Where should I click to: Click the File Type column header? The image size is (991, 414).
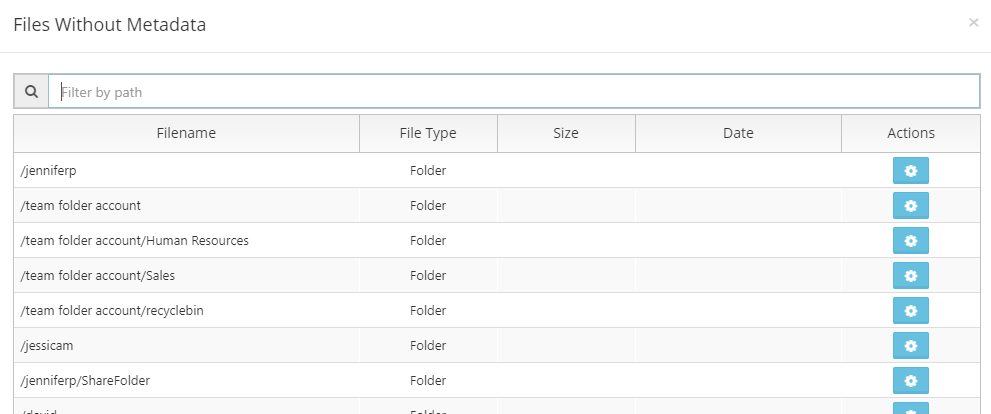point(428,133)
